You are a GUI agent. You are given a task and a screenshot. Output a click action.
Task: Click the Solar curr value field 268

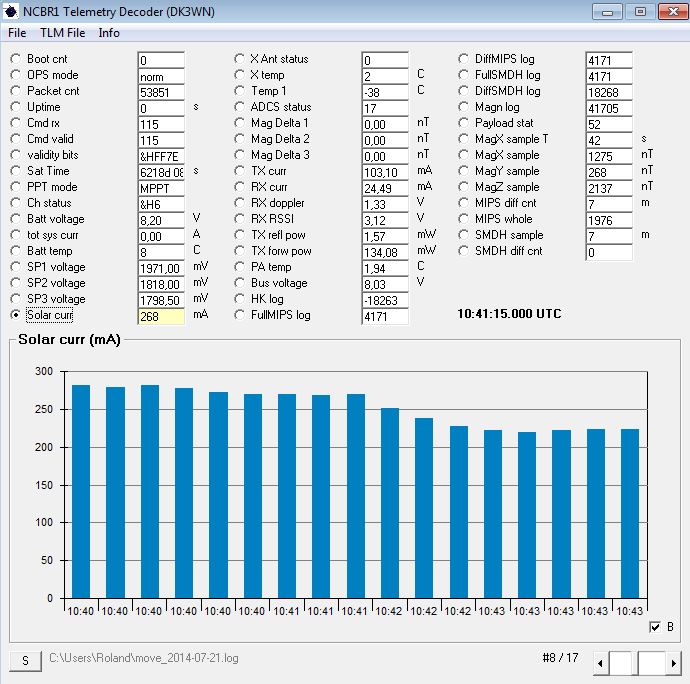pos(161,316)
